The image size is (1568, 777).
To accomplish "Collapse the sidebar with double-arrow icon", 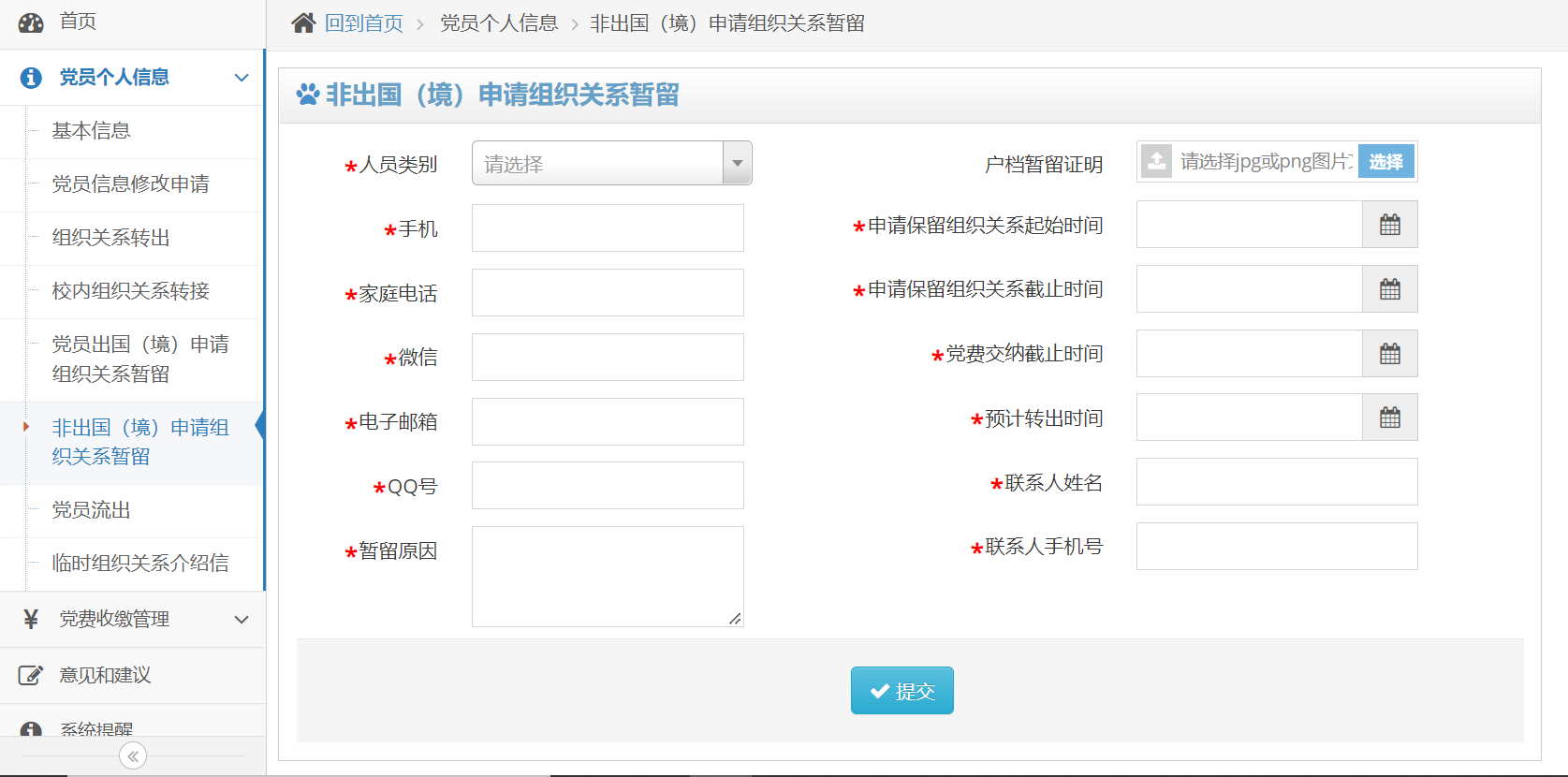I will coord(133,755).
